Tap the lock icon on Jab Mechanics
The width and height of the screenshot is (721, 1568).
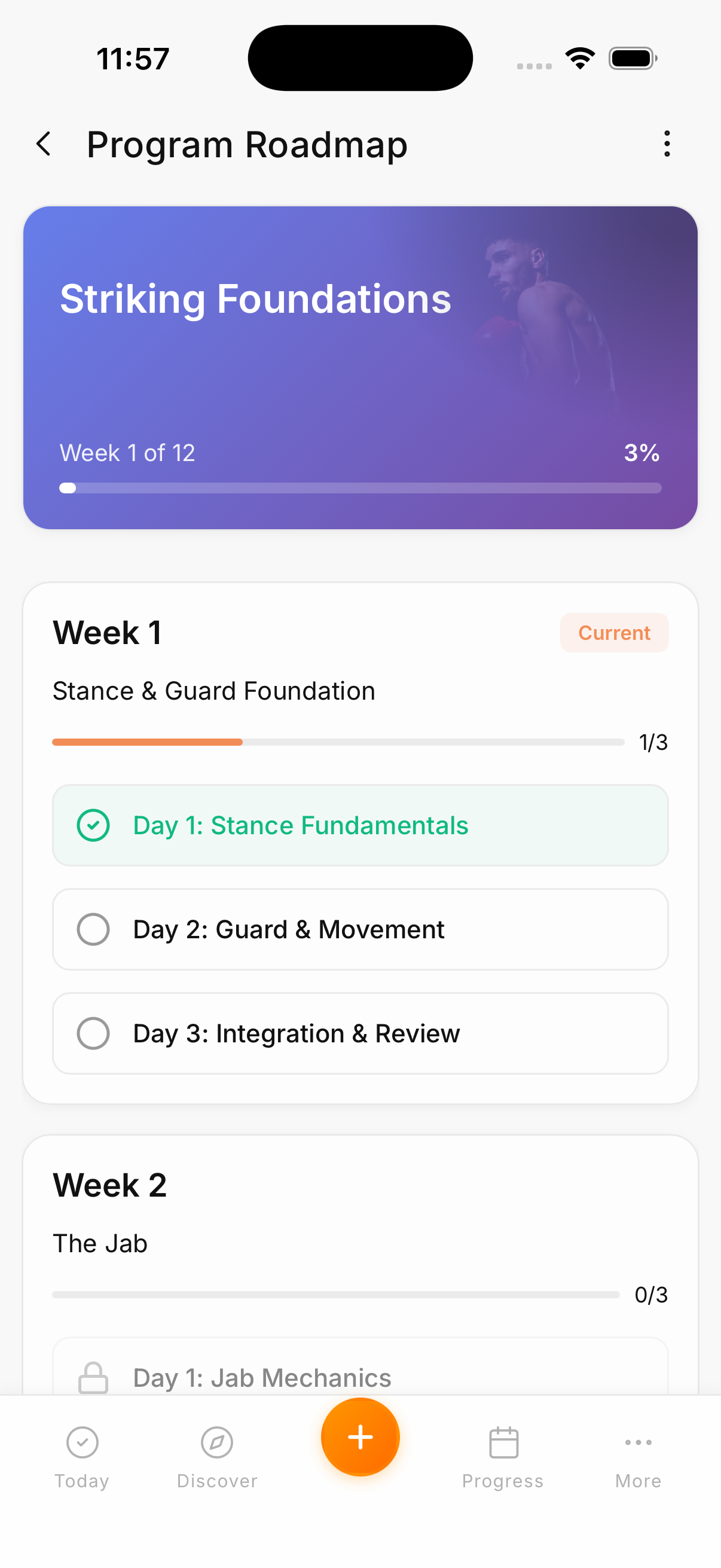click(x=93, y=1376)
